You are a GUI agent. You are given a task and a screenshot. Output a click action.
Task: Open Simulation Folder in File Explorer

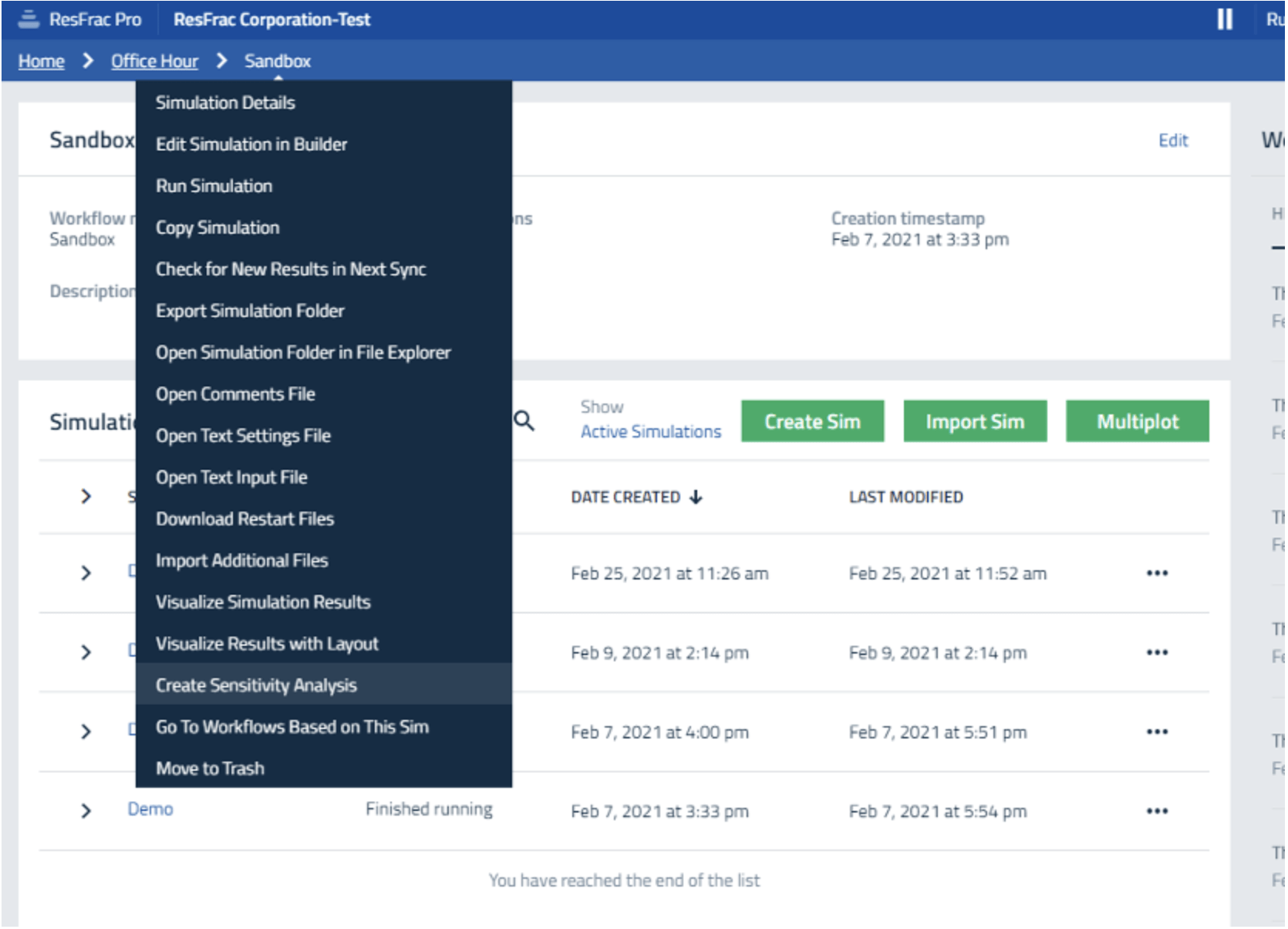(x=324, y=353)
